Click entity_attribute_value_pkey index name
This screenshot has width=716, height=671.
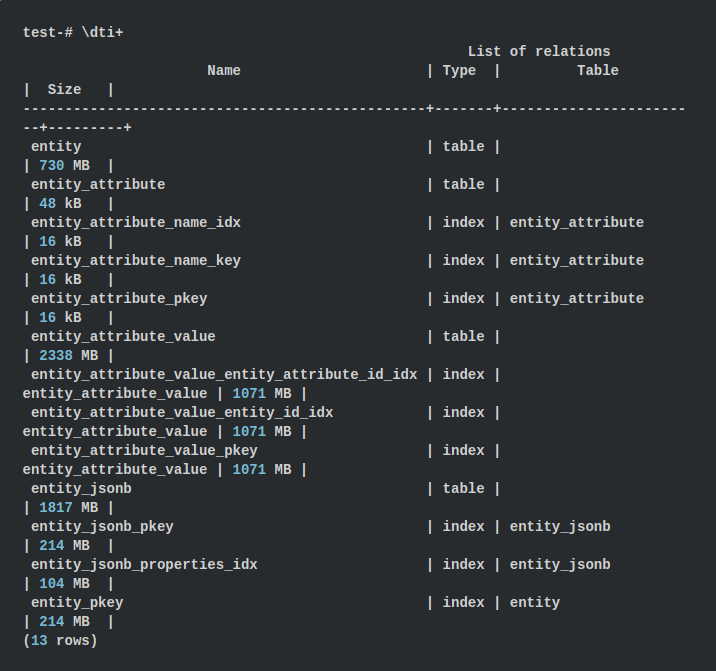(144, 451)
